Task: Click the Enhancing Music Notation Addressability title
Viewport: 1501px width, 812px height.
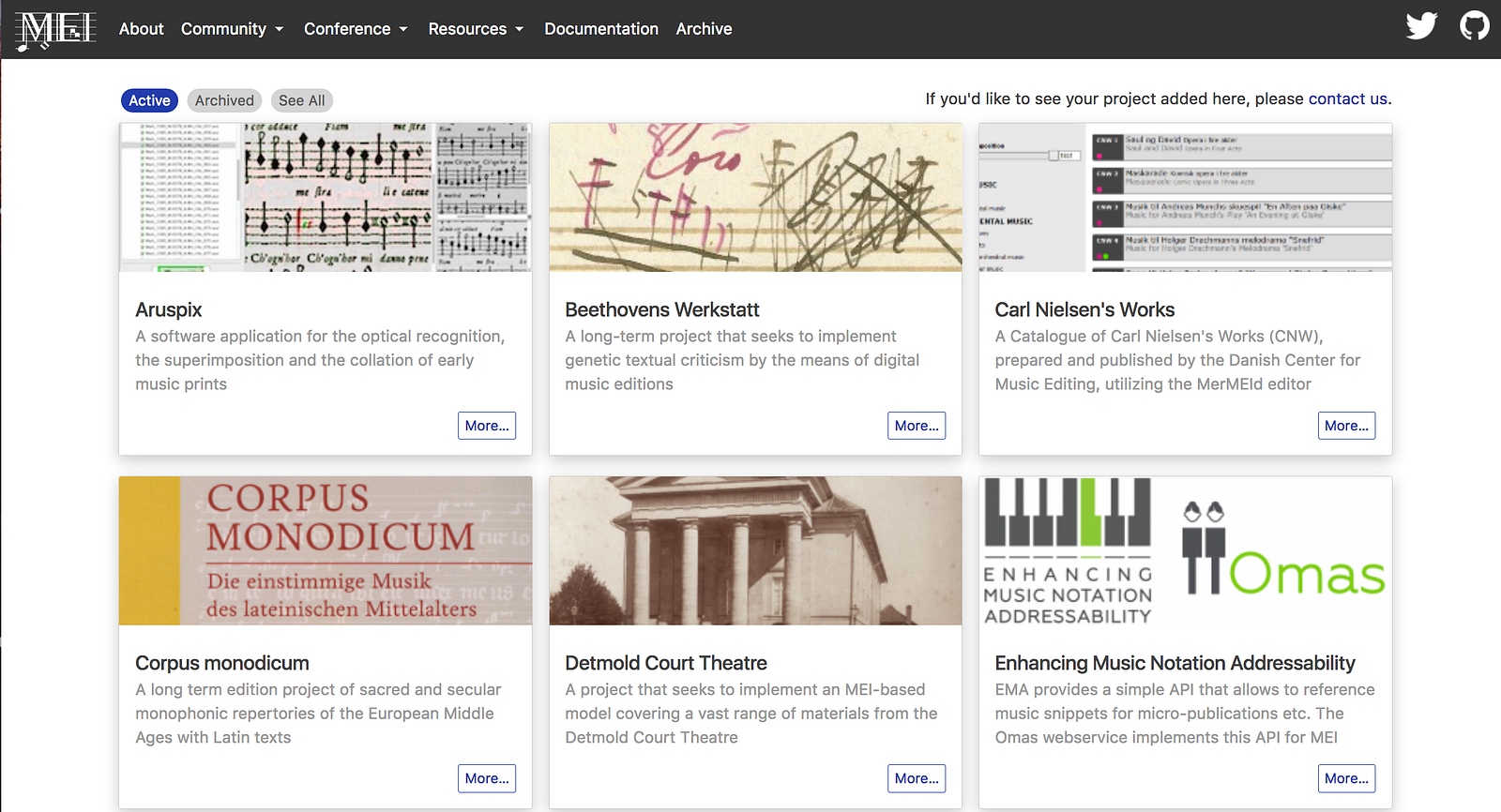Action: tap(1175, 663)
